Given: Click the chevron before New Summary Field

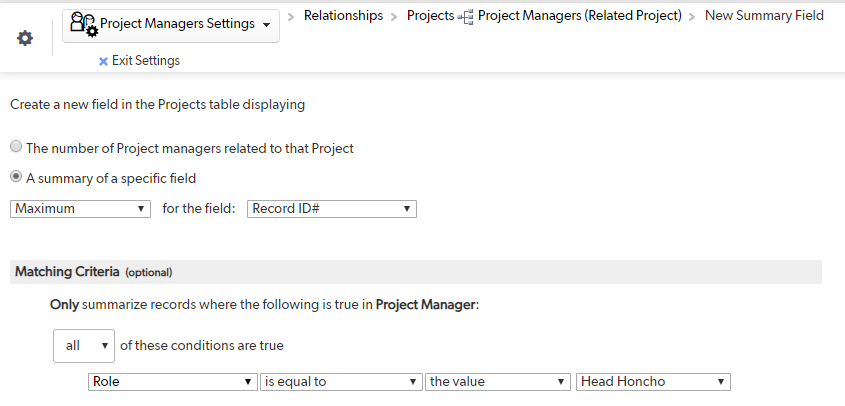Looking at the screenshot, I should coord(692,17).
